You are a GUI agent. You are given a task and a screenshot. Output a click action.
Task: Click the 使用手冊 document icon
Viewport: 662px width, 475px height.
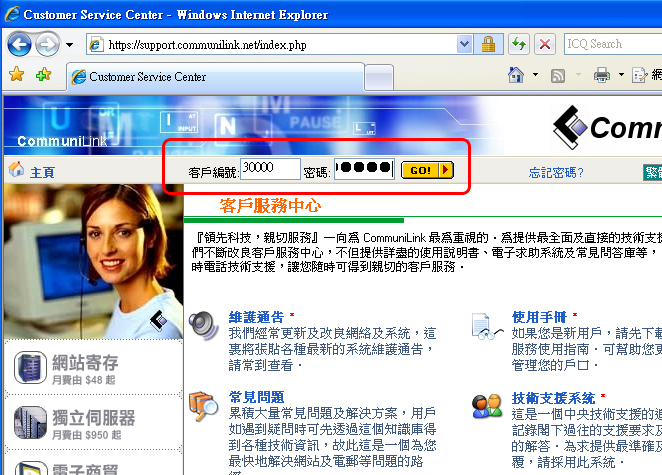coord(487,326)
